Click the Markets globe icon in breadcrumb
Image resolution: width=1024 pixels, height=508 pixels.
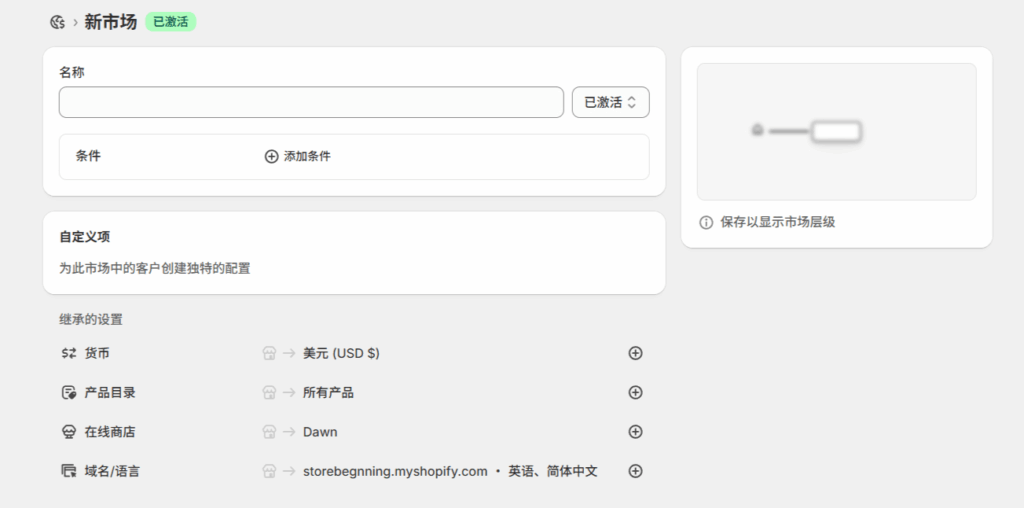click(x=57, y=22)
